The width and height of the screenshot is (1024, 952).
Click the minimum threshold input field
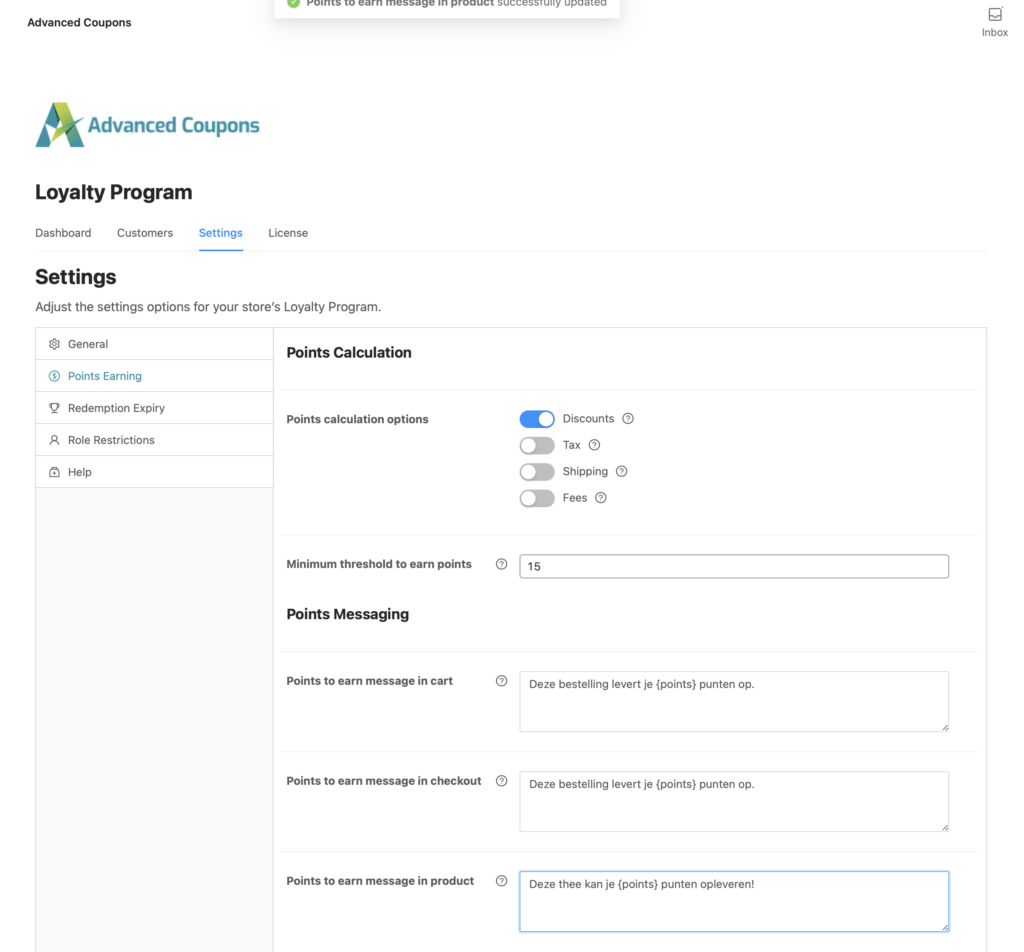(733, 566)
